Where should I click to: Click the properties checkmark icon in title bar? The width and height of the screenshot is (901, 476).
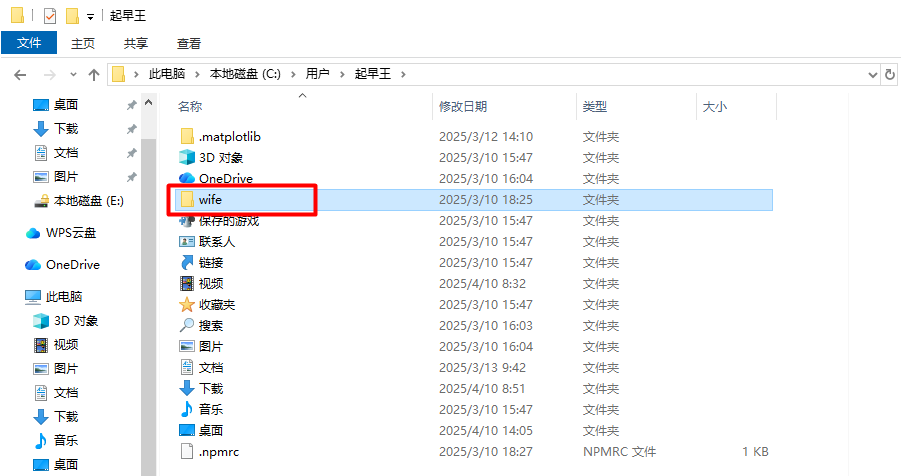point(50,16)
